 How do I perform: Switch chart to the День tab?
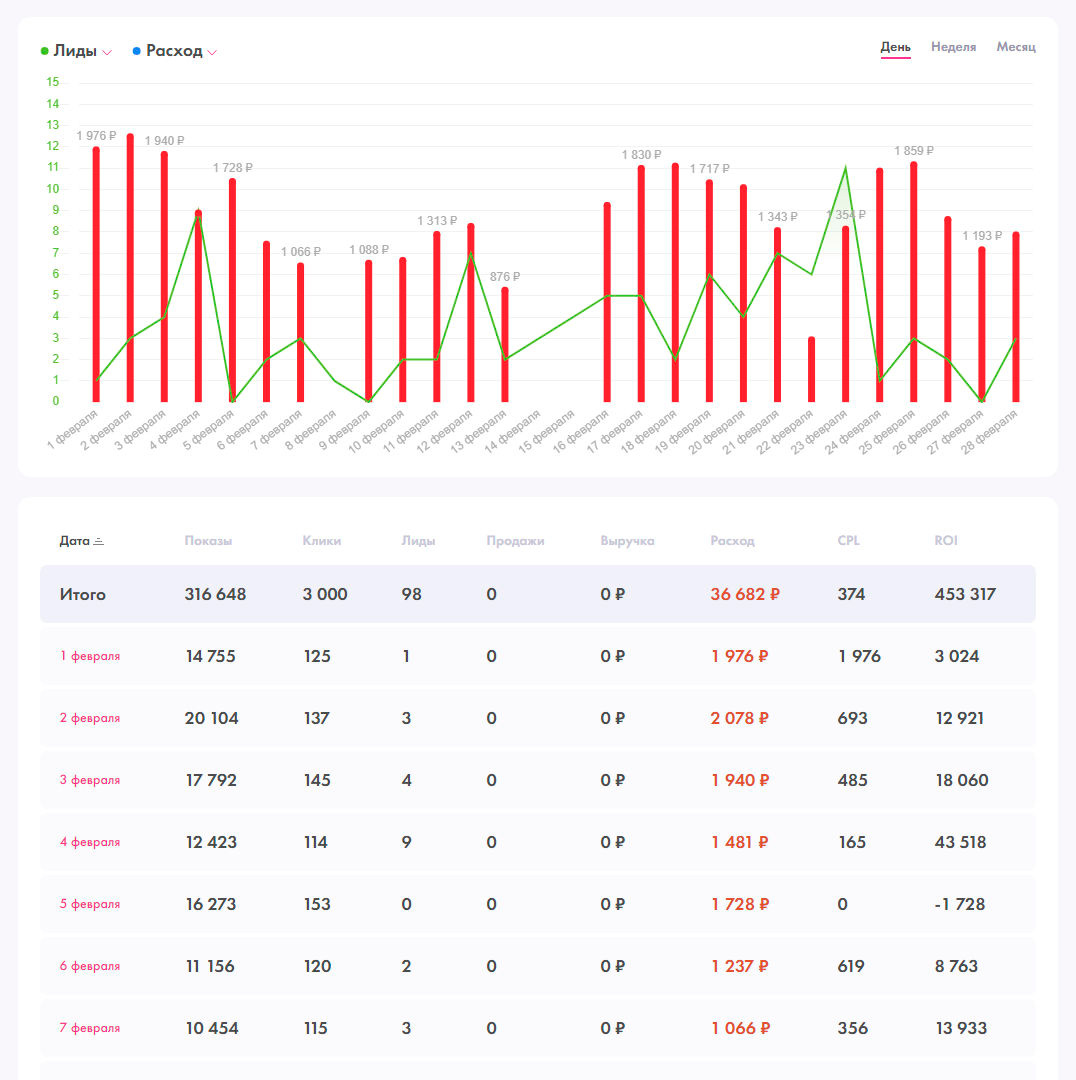point(896,47)
